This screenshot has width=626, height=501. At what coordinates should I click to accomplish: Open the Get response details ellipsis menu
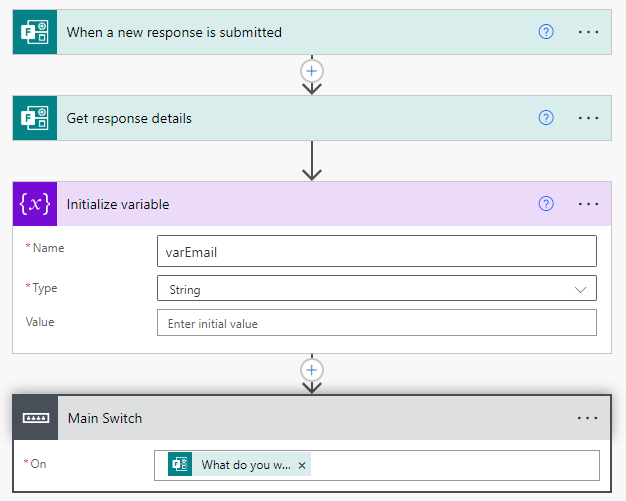tap(588, 118)
